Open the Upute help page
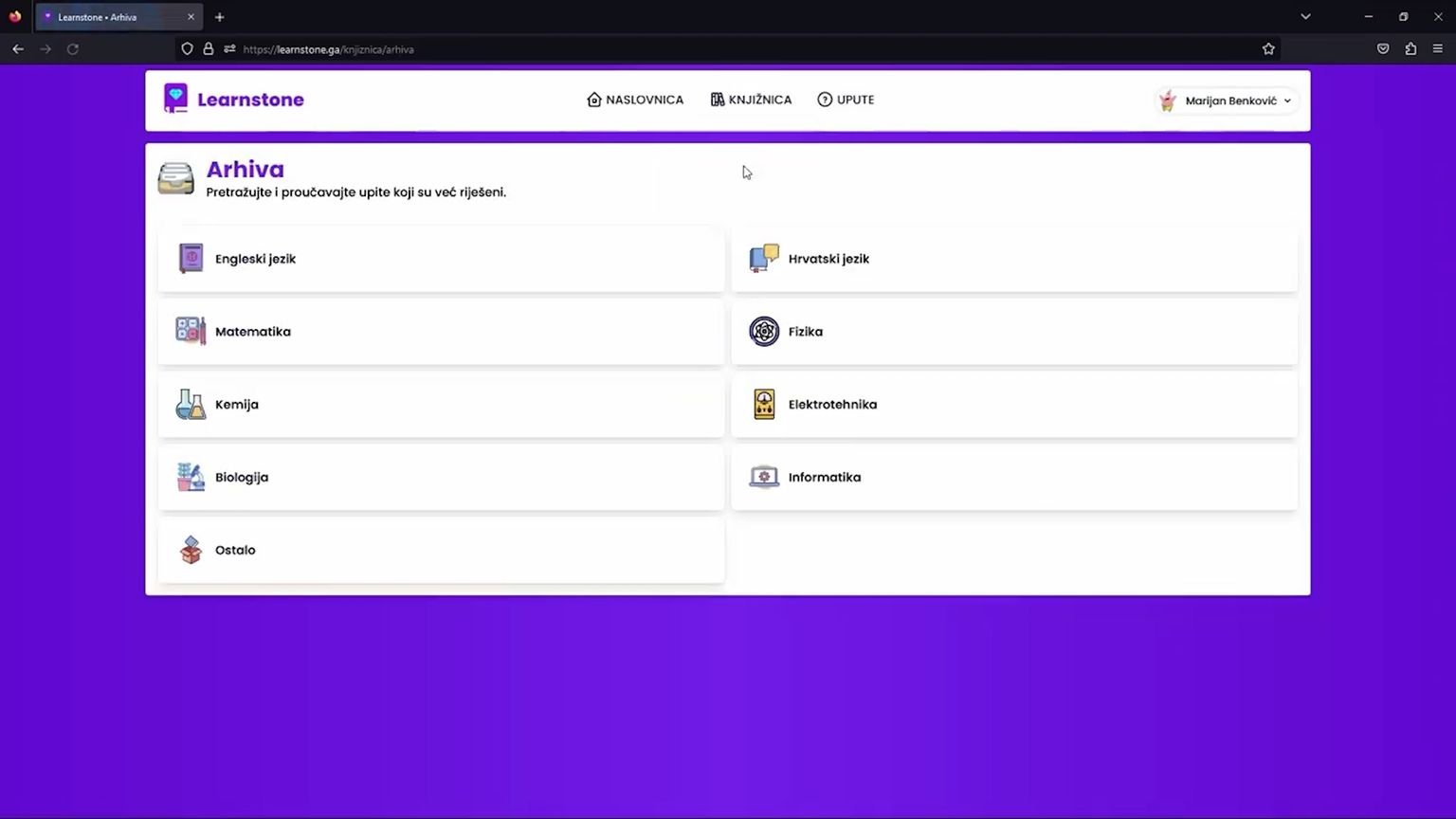The width and height of the screenshot is (1456, 819). pos(846,100)
